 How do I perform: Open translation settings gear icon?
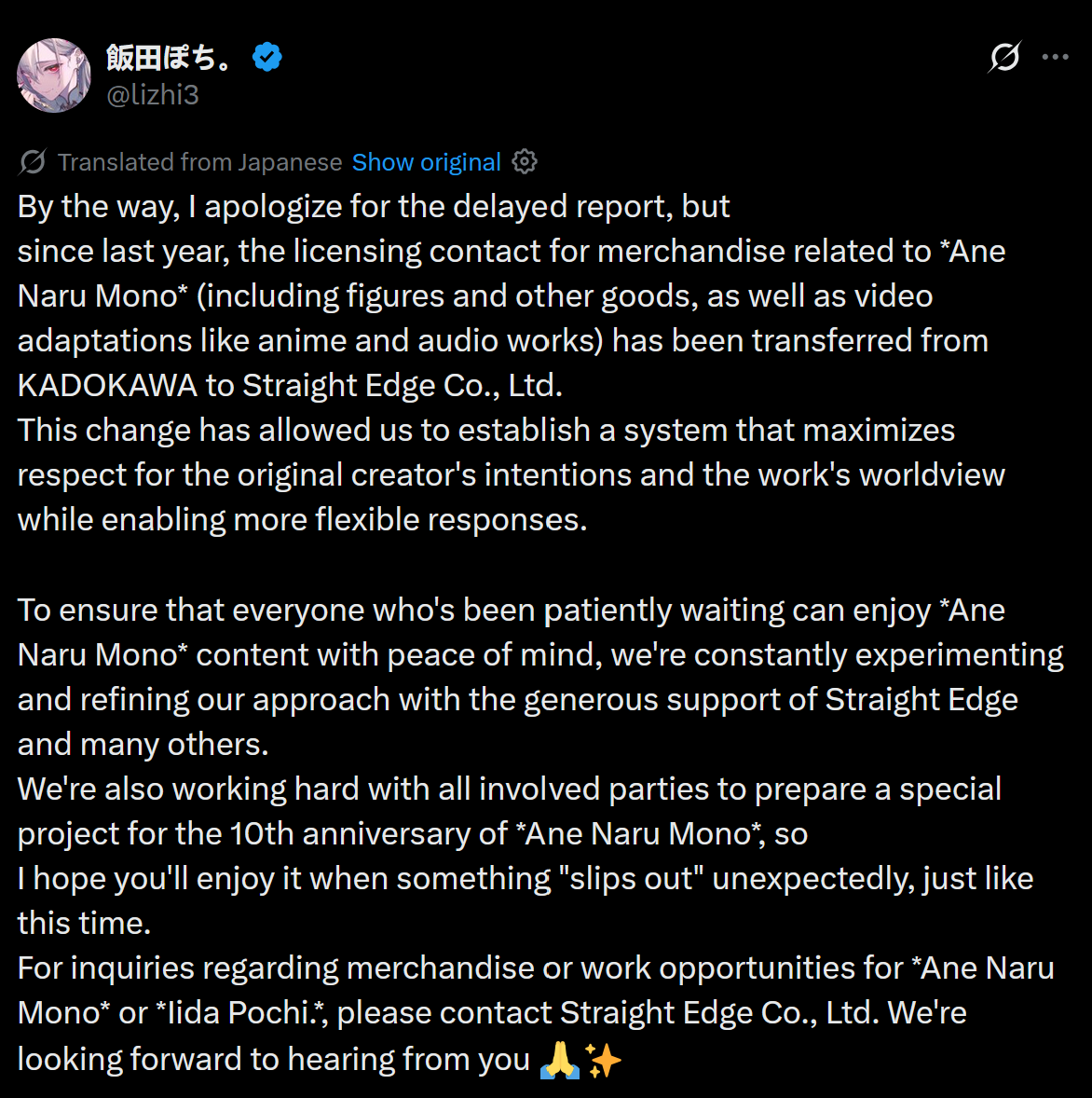coord(525,162)
